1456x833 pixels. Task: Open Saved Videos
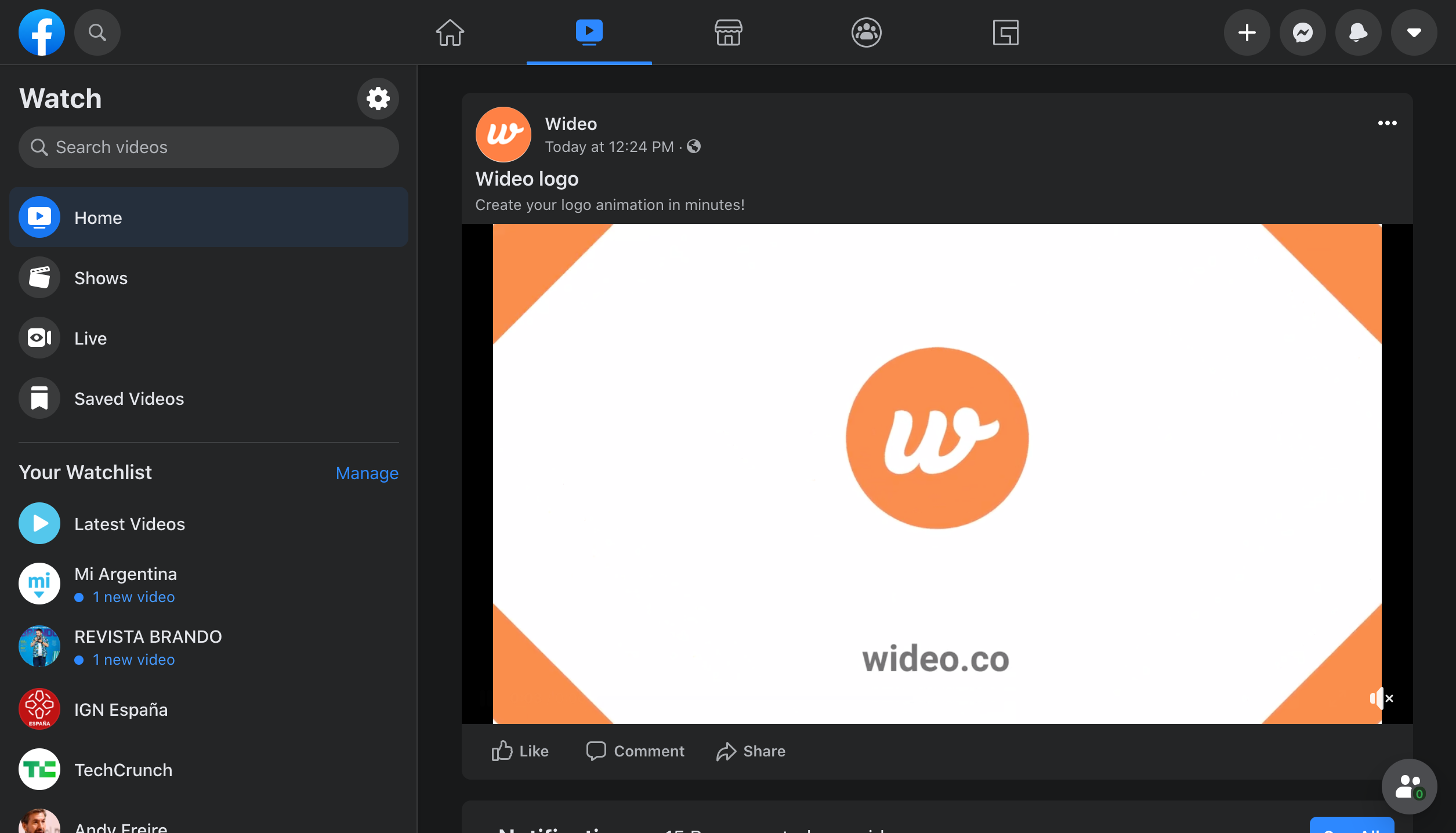(x=209, y=399)
